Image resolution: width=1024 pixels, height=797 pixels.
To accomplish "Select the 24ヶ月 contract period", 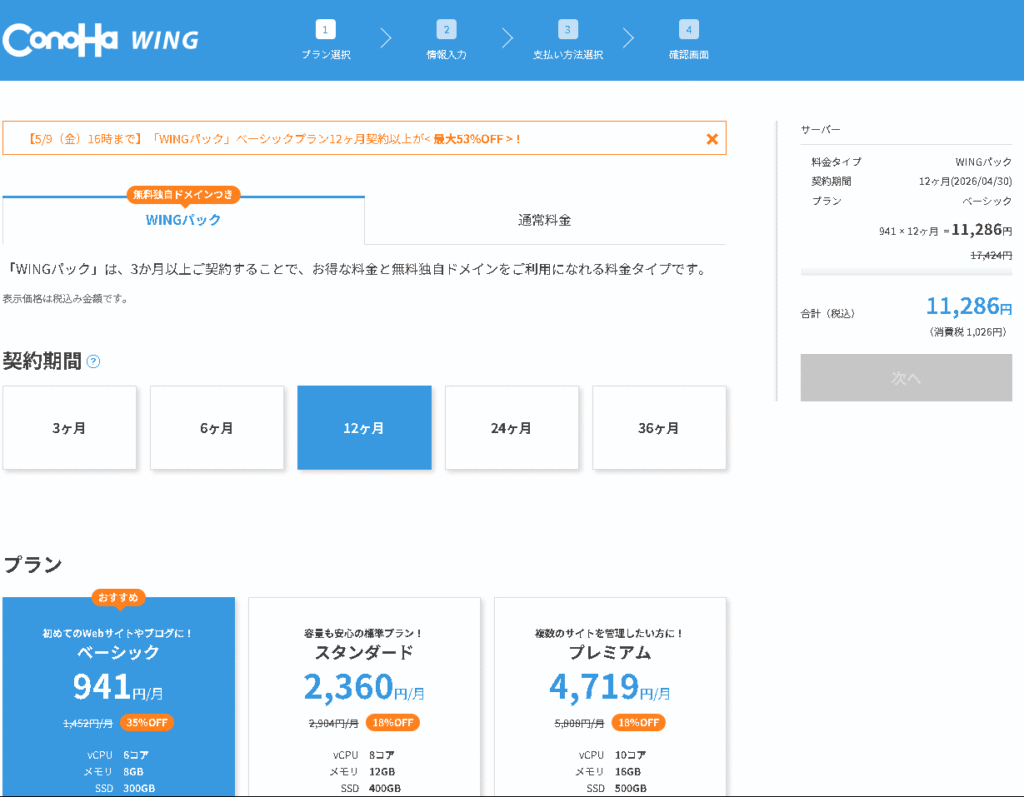I will click(x=511, y=428).
